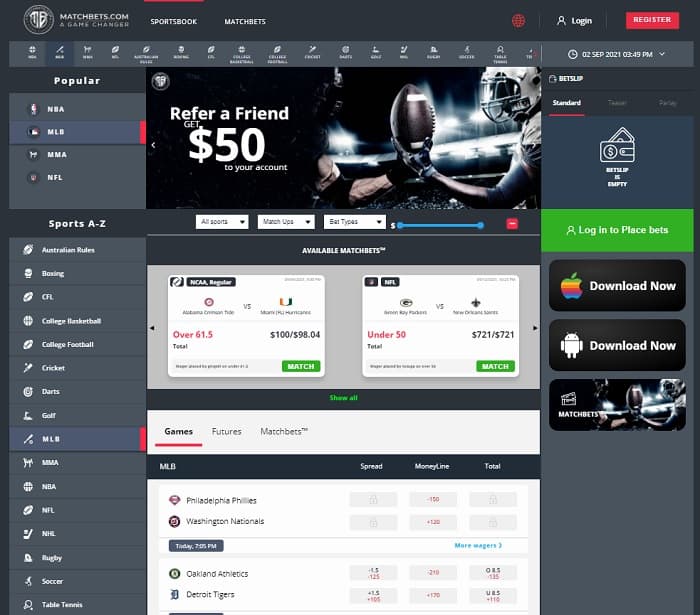Open Darts in Sports A-Z
This screenshot has height=615, width=700.
pyautogui.click(x=77, y=391)
